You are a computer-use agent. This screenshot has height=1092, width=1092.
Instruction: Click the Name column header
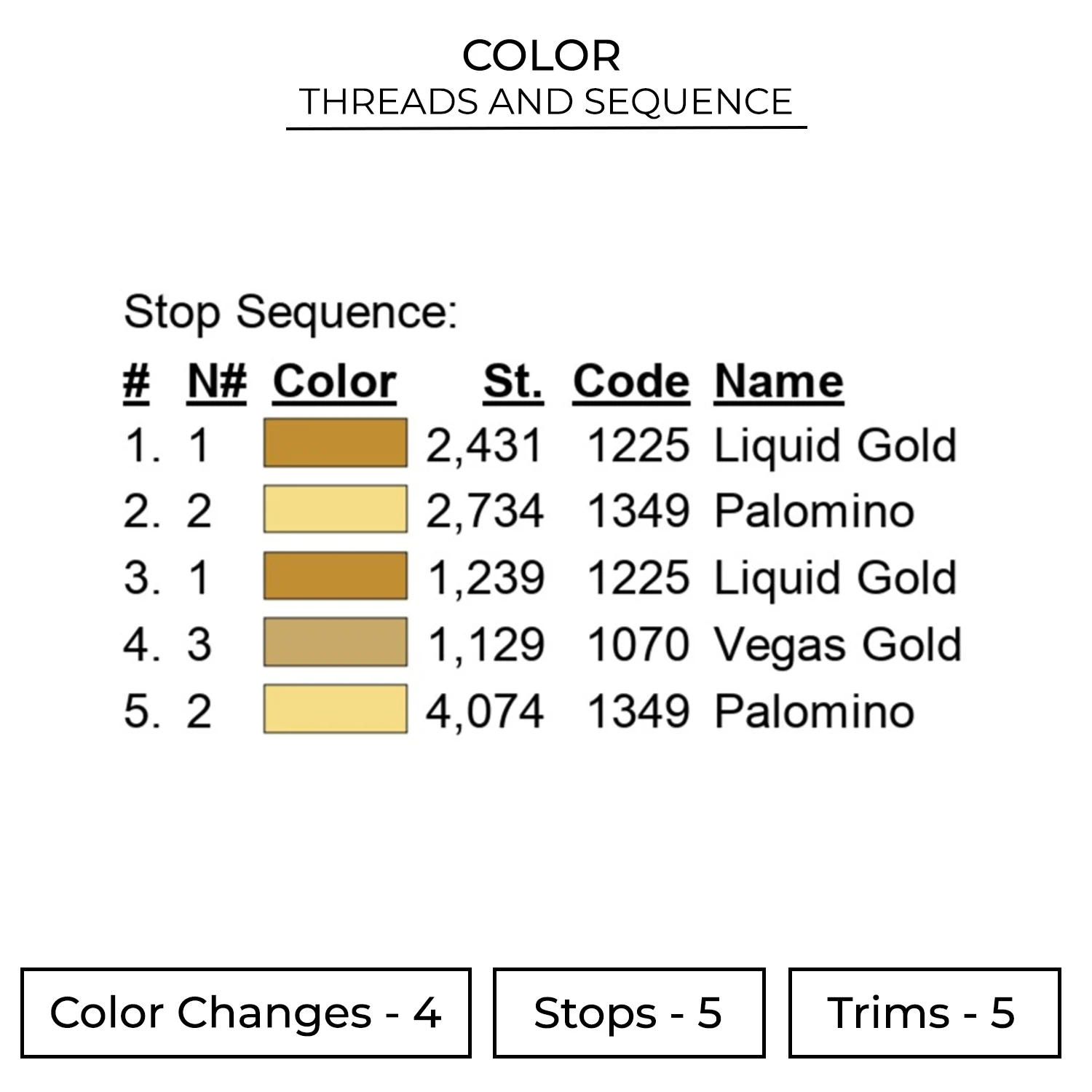[779, 381]
